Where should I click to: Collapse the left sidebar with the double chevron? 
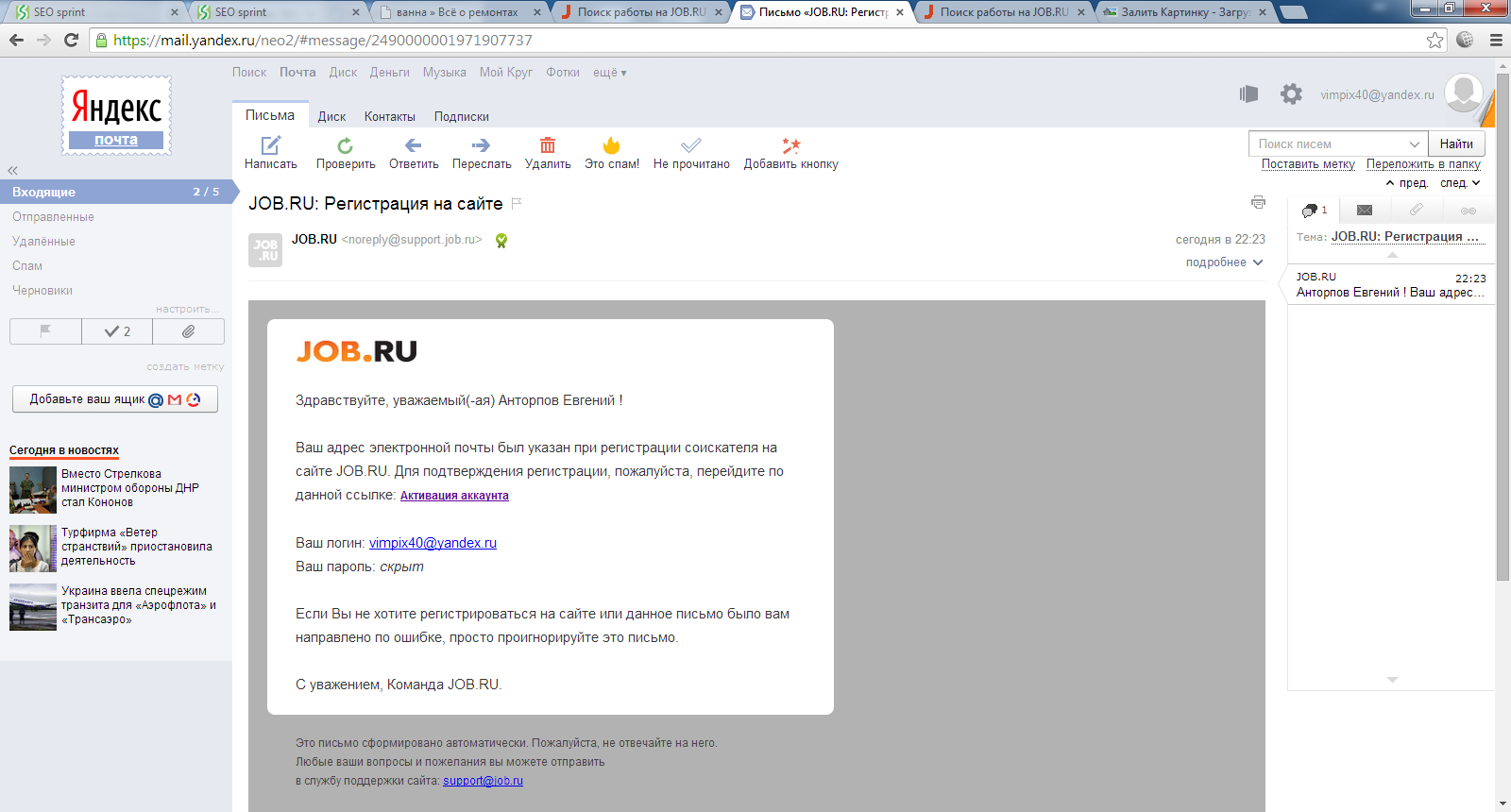[x=12, y=171]
